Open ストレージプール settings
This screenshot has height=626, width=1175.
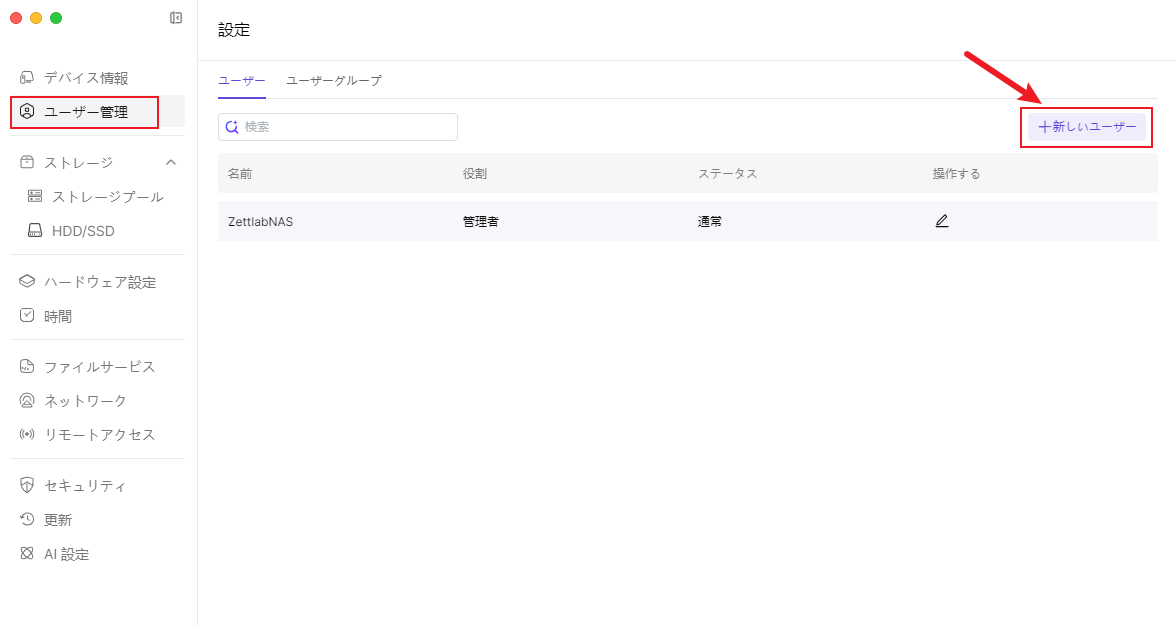click(x=107, y=197)
